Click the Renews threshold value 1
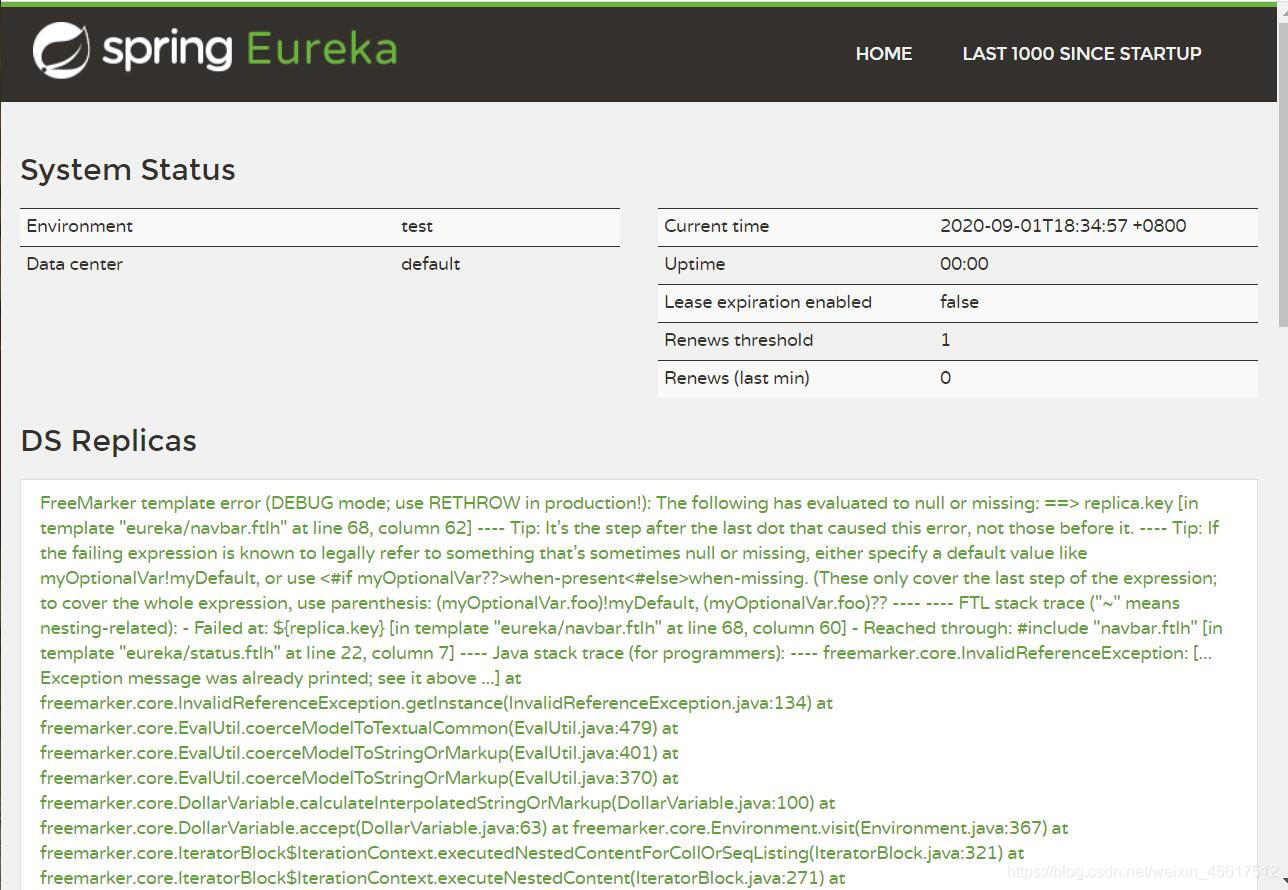1288x890 pixels. 945,340
